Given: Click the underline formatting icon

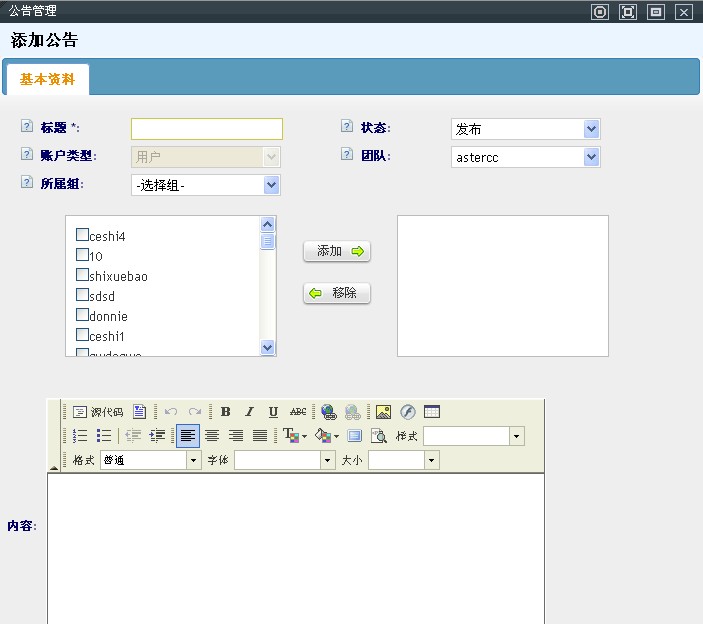Looking at the screenshot, I should 273,412.
